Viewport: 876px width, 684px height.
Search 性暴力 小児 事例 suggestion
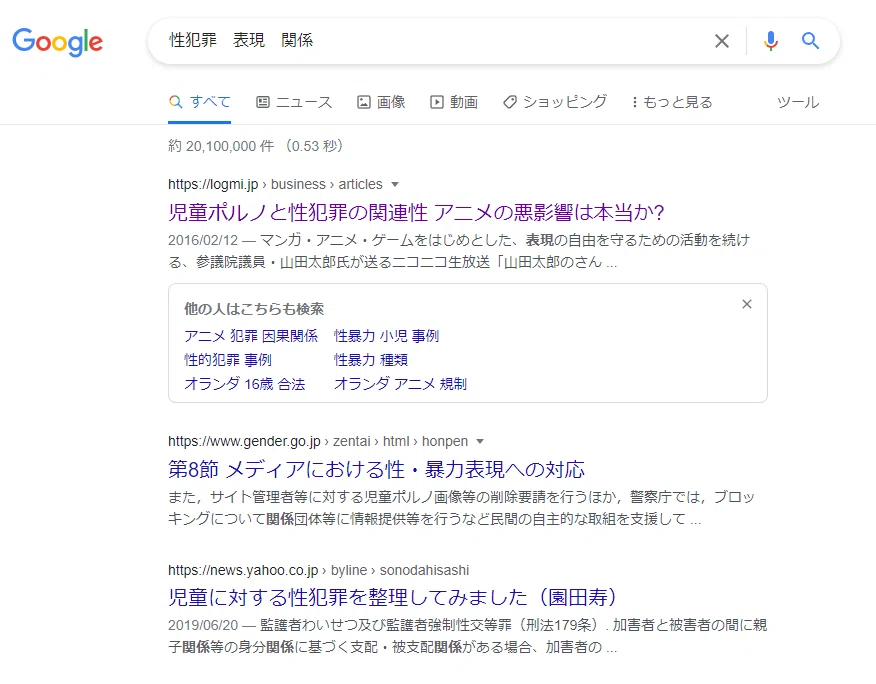coord(387,336)
